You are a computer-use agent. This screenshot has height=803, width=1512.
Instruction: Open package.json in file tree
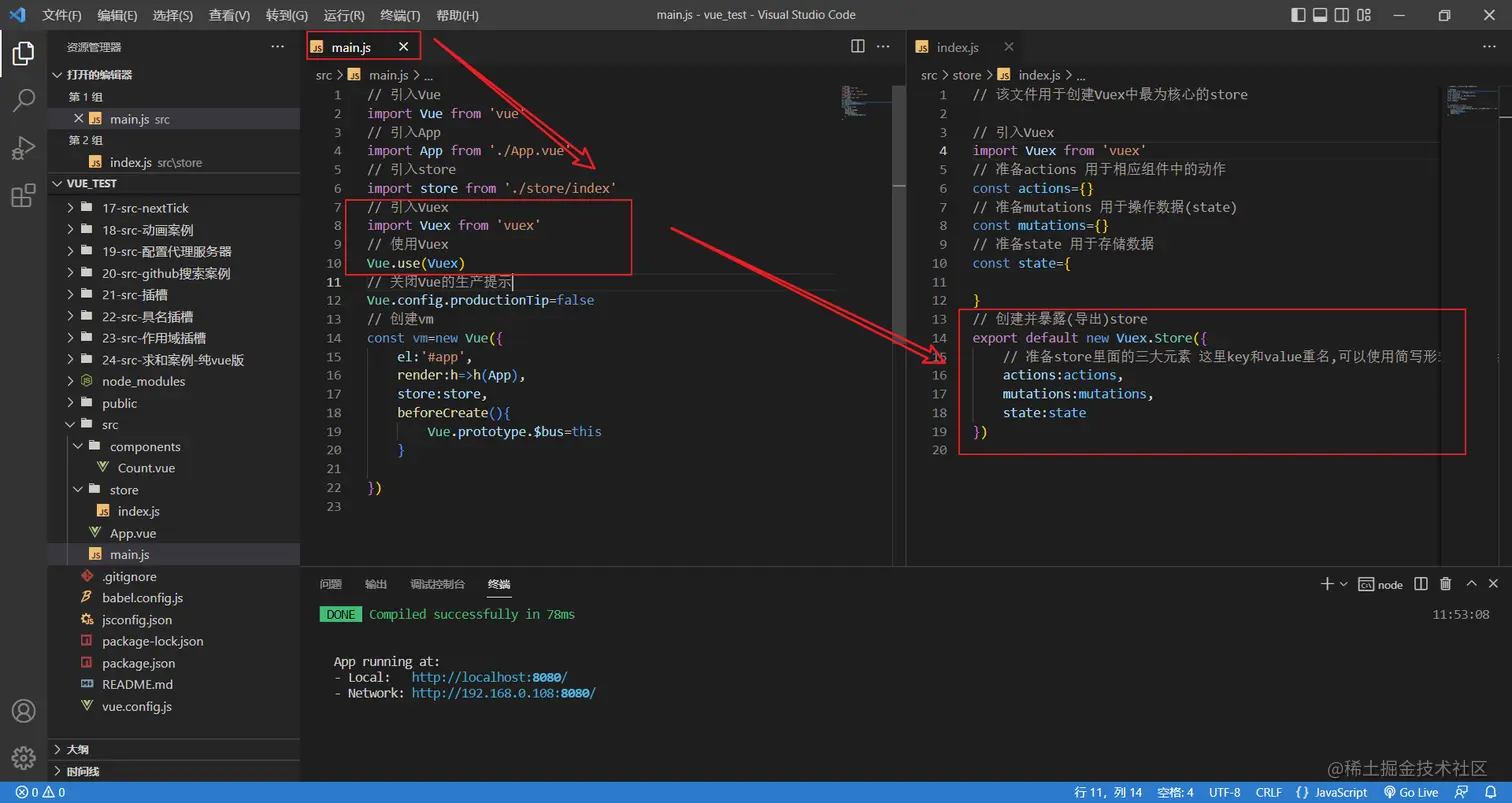click(174, 663)
